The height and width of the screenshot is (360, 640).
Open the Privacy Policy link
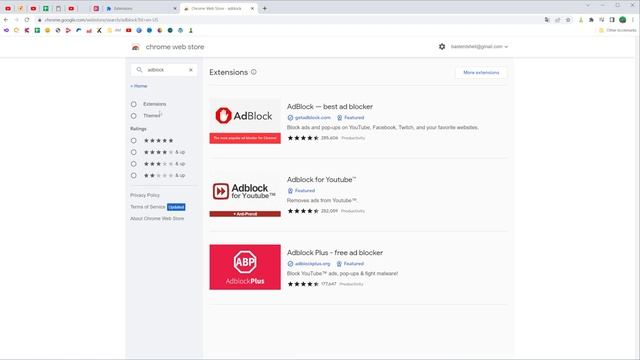tap(145, 195)
